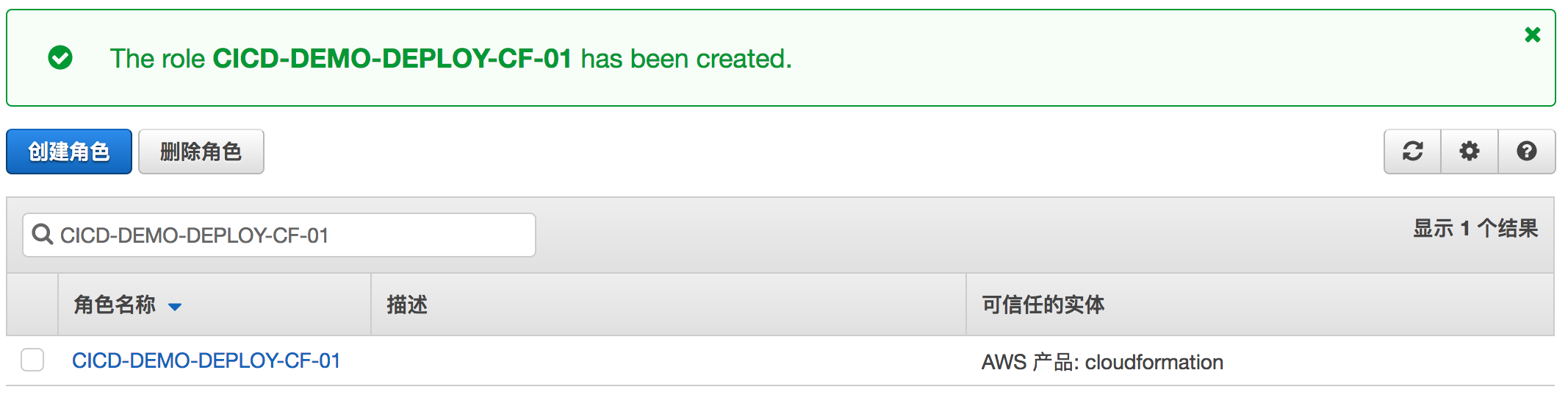Click the 创建角色 button
1568x409 pixels.
point(69,152)
